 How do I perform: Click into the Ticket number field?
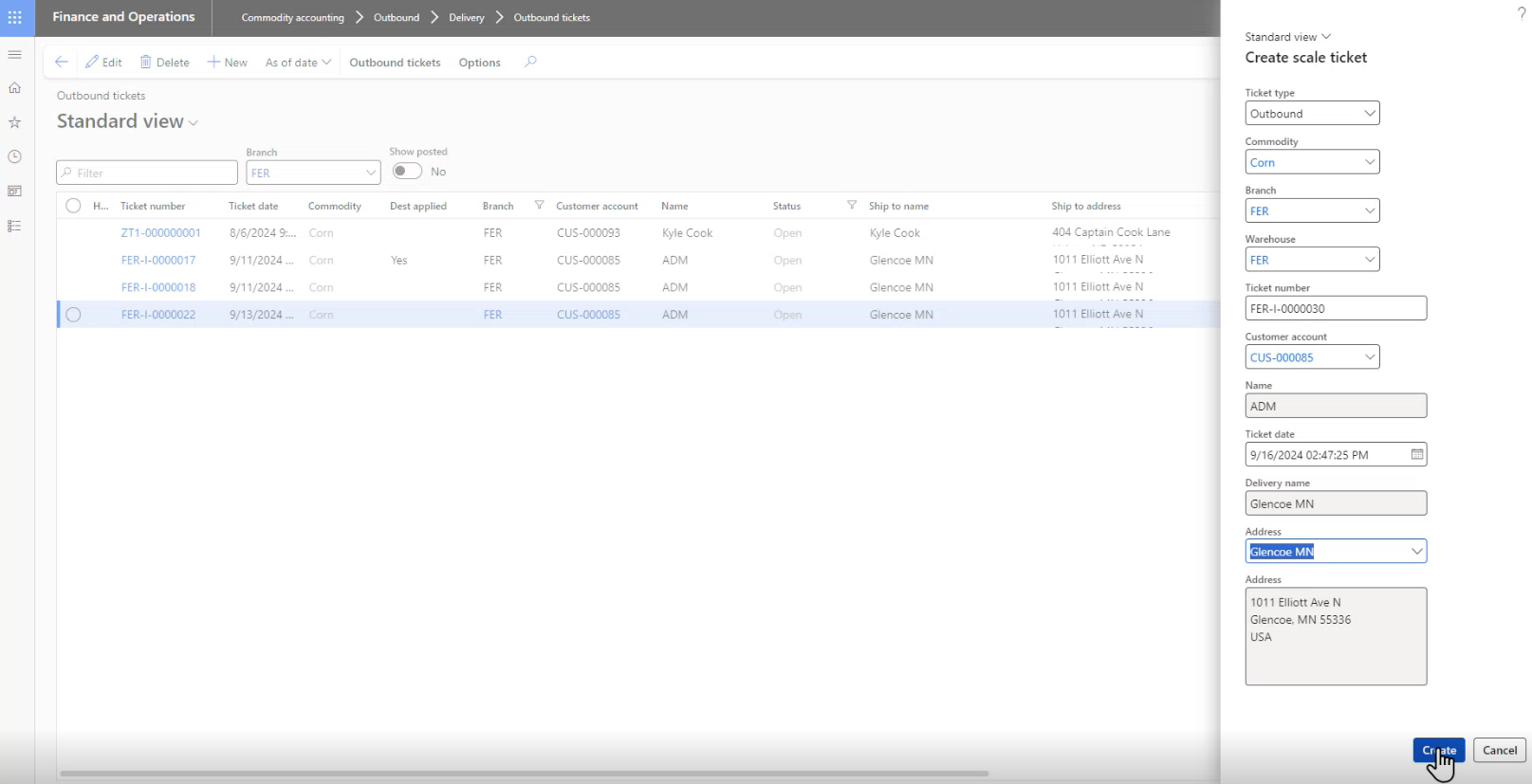tap(1335, 309)
